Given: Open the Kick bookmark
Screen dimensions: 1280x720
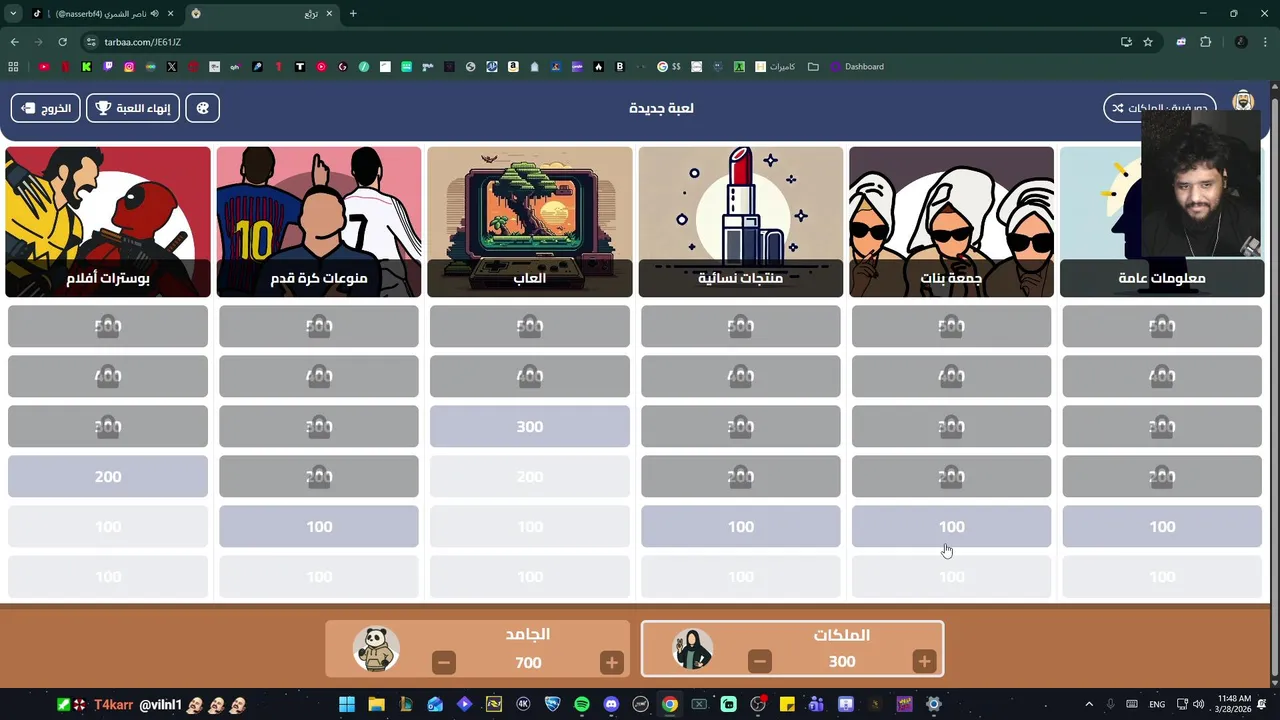Looking at the screenshot, I should (x=87, y=67).
